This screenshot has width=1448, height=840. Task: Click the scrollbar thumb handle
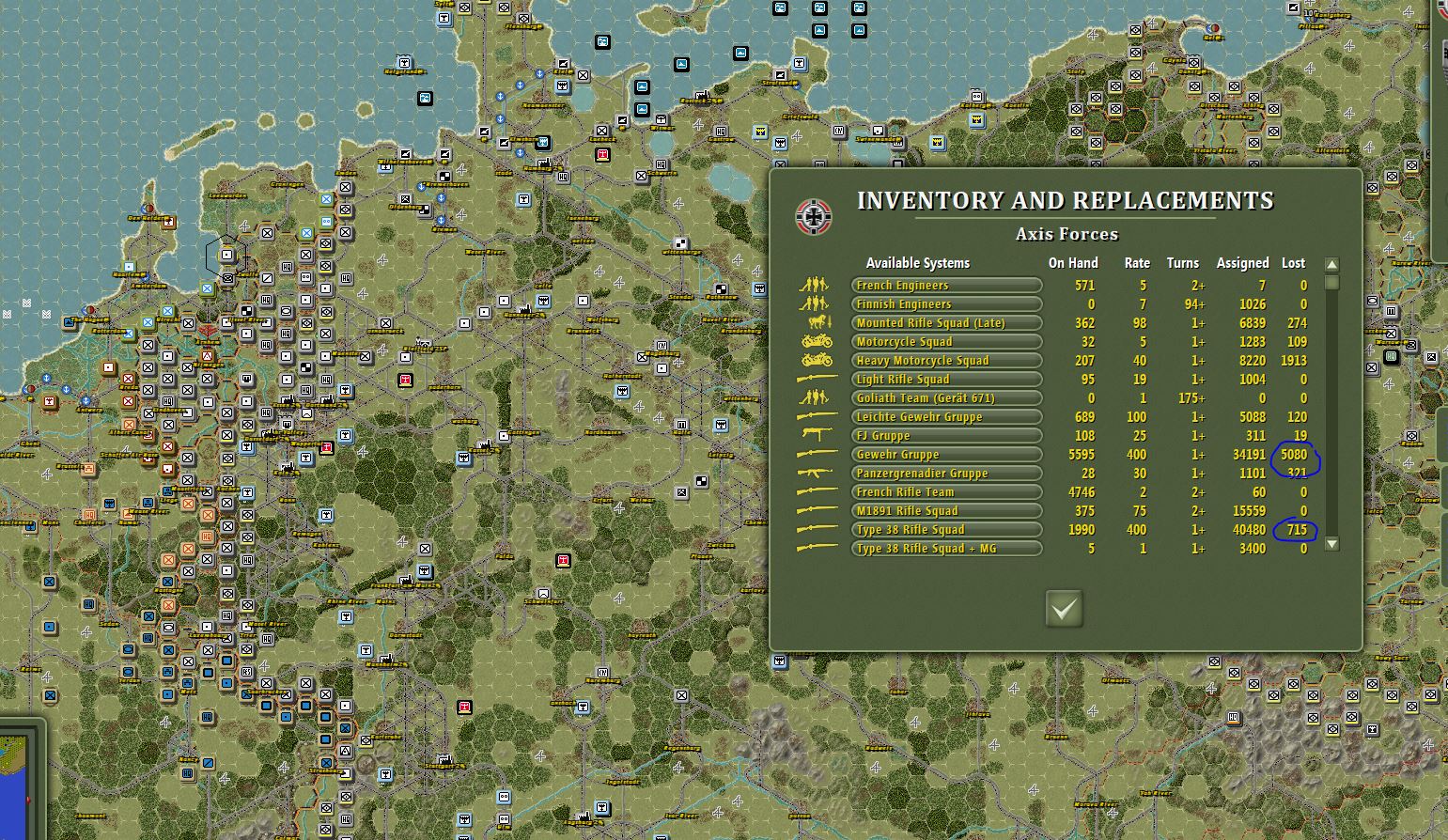pyautogui.click(x=1331, y=284)
